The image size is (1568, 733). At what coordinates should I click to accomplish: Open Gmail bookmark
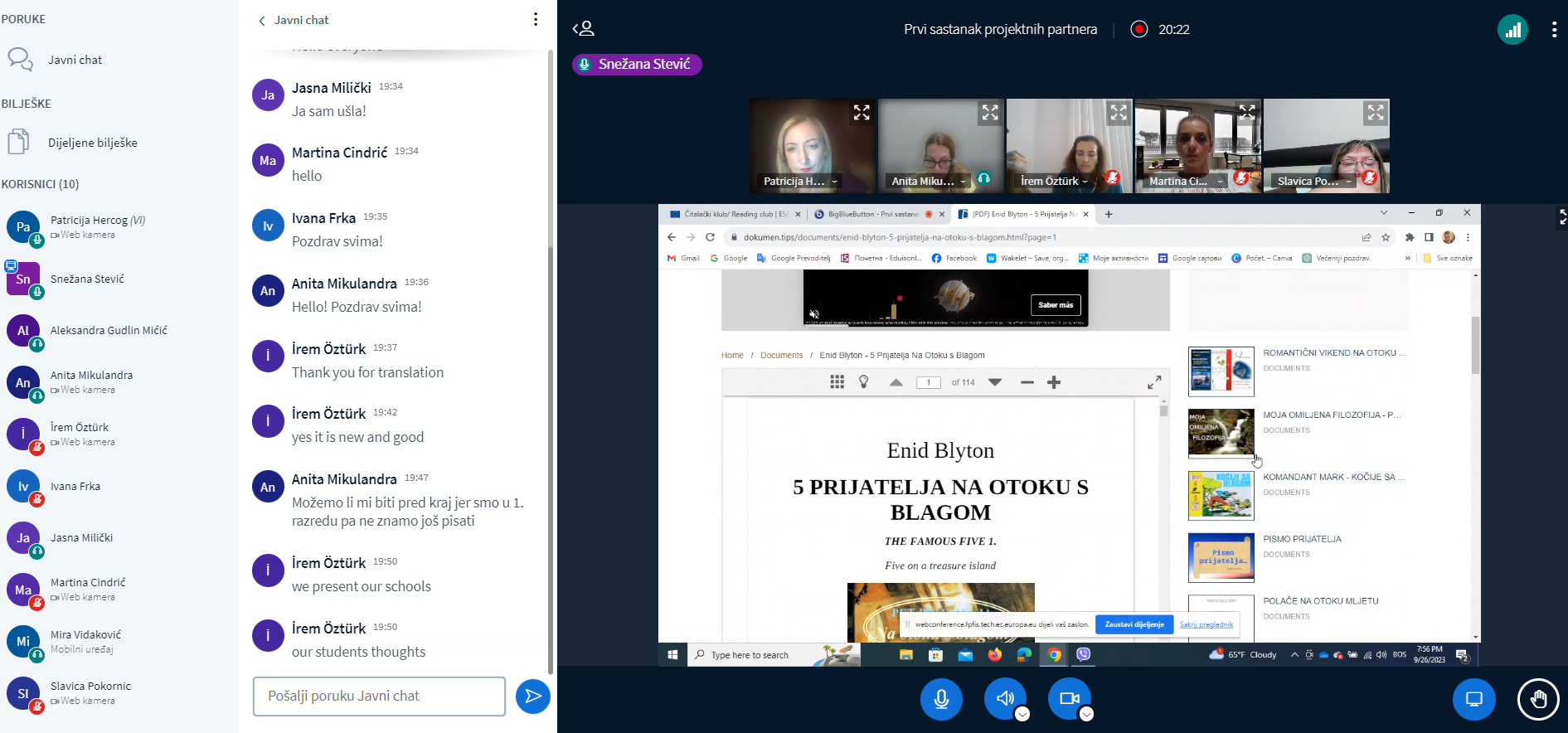[683, 258]
